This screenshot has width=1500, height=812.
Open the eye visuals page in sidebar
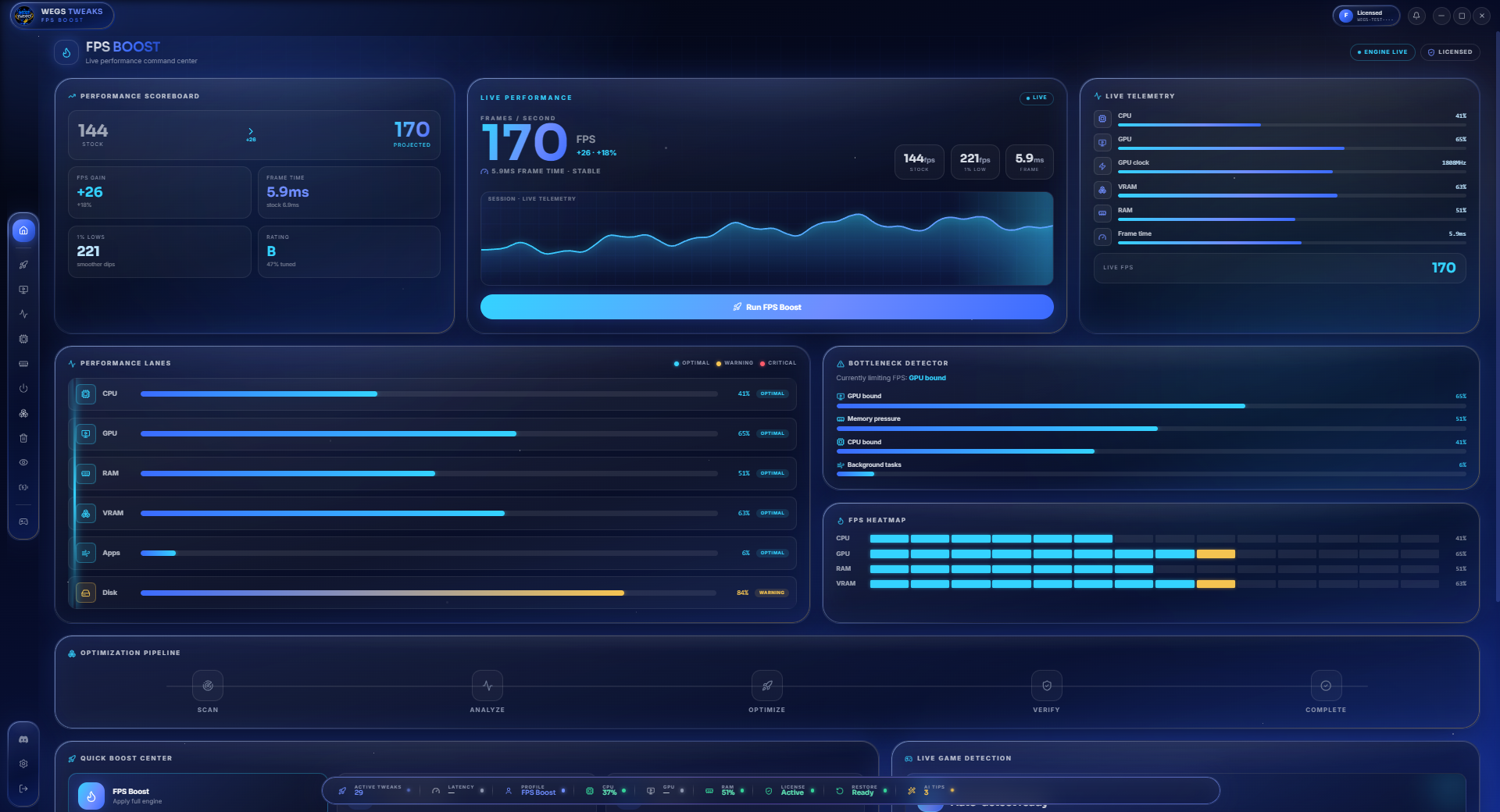coord(23,462)
